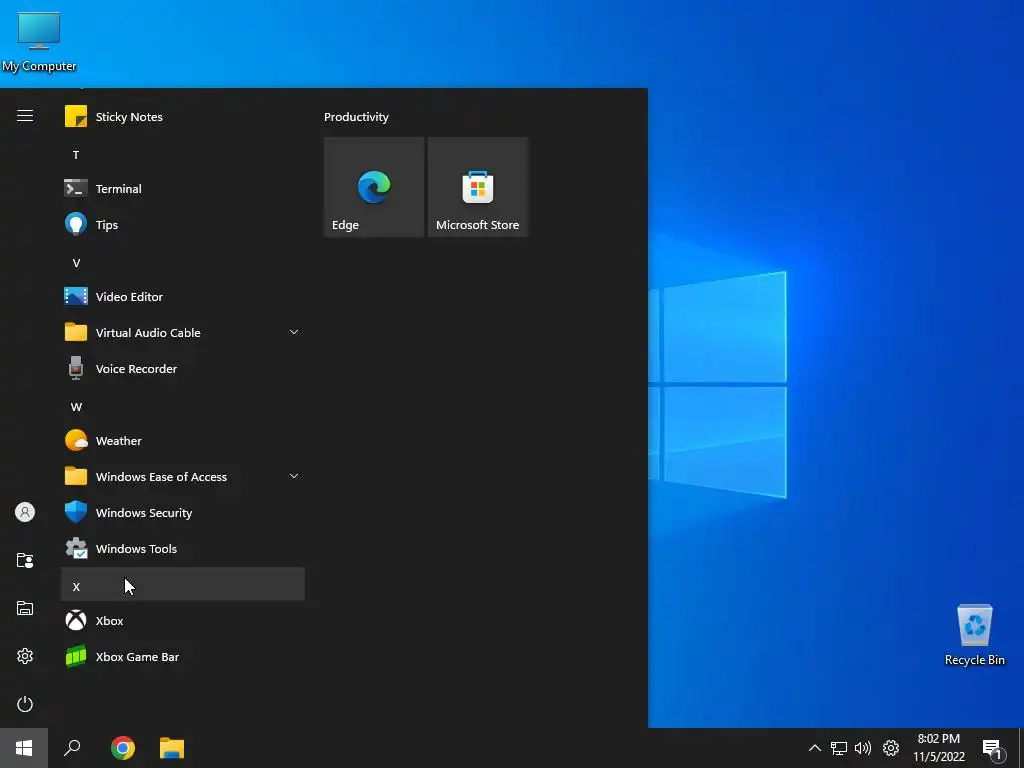Click the Show desktop sliver at taskbar end
This screenshot has width=1024, height=768.
1021,748
